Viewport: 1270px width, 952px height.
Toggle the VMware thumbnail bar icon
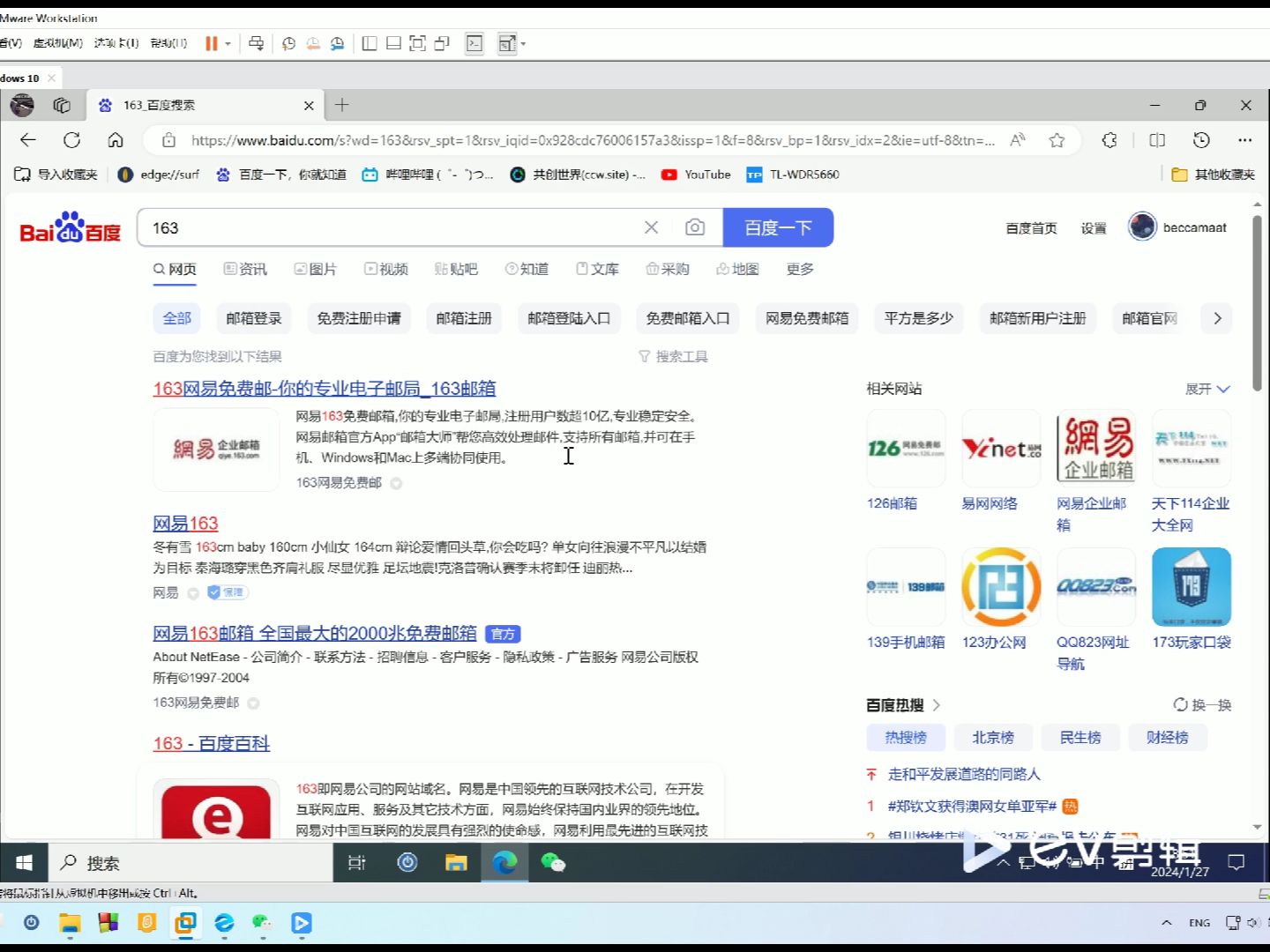[393, 43]
